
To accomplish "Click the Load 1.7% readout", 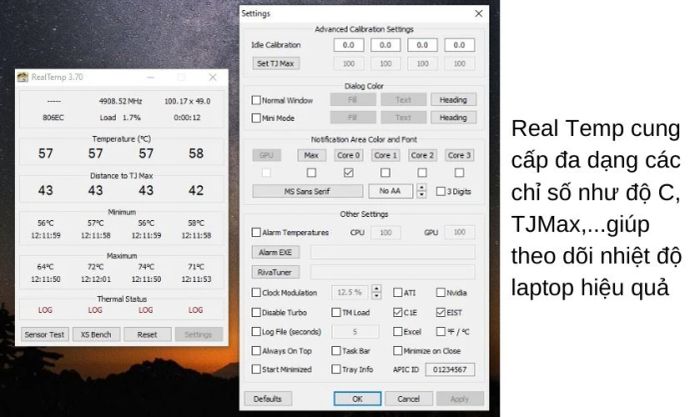I will click(x=120, y=117).
